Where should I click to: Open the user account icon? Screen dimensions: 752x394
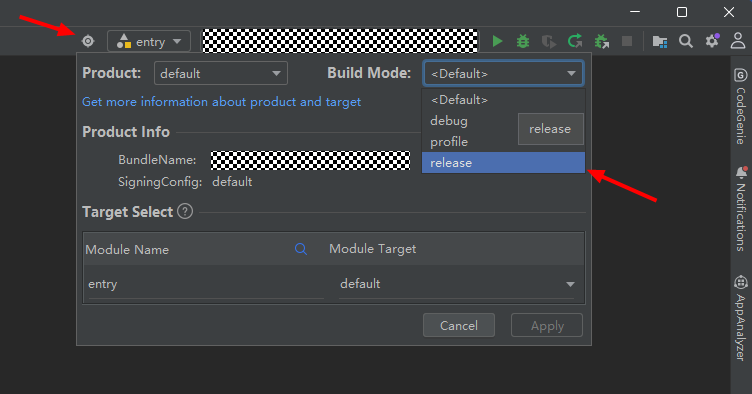tap(738, 41)
